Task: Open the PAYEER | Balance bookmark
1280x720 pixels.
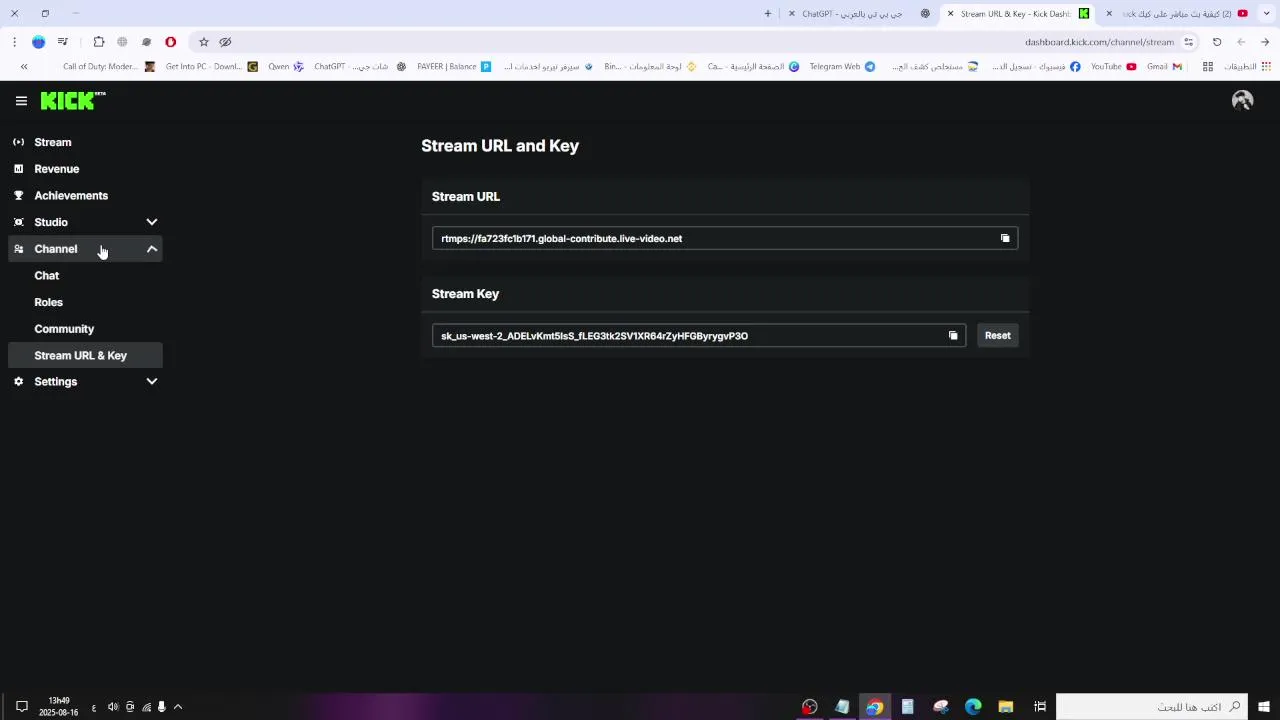Action: pyautogui.click(x=454, y=67)
